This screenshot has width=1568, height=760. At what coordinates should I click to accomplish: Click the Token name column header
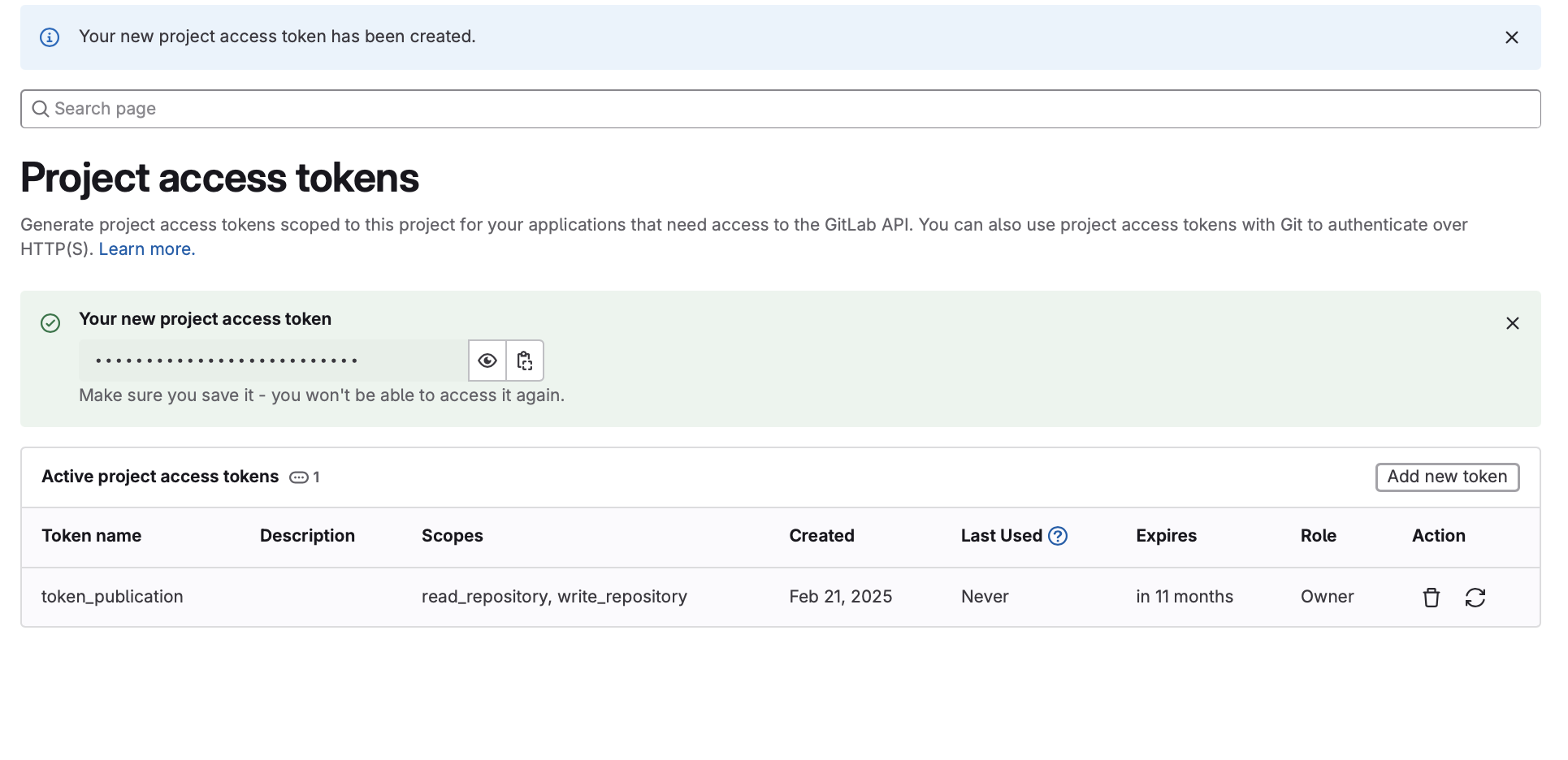[x=92, y=536]
